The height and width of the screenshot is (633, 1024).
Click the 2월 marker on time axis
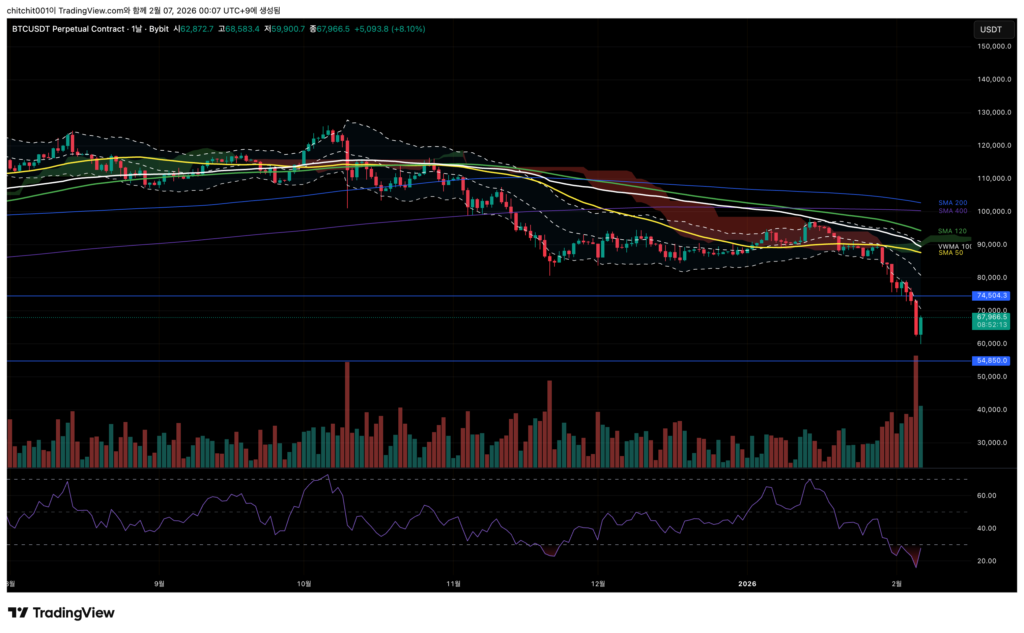tap(897, 582)
